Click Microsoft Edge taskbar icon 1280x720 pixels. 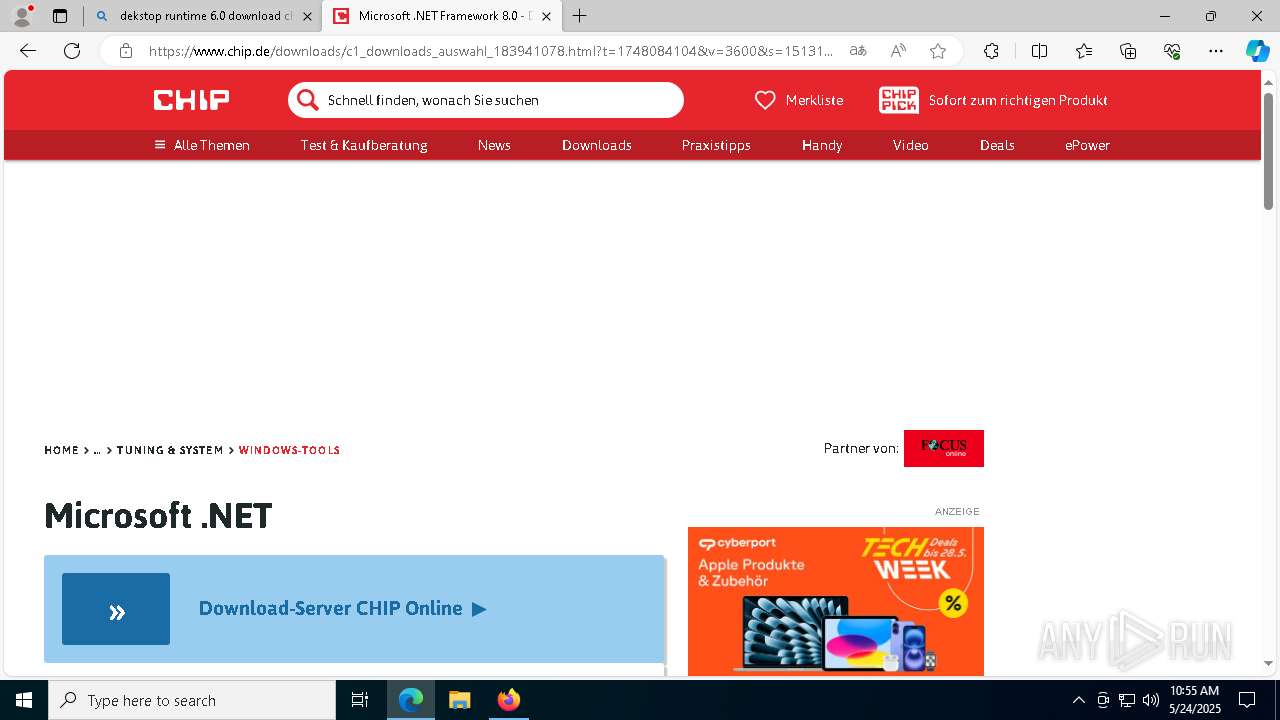click(x=411, y=700)
